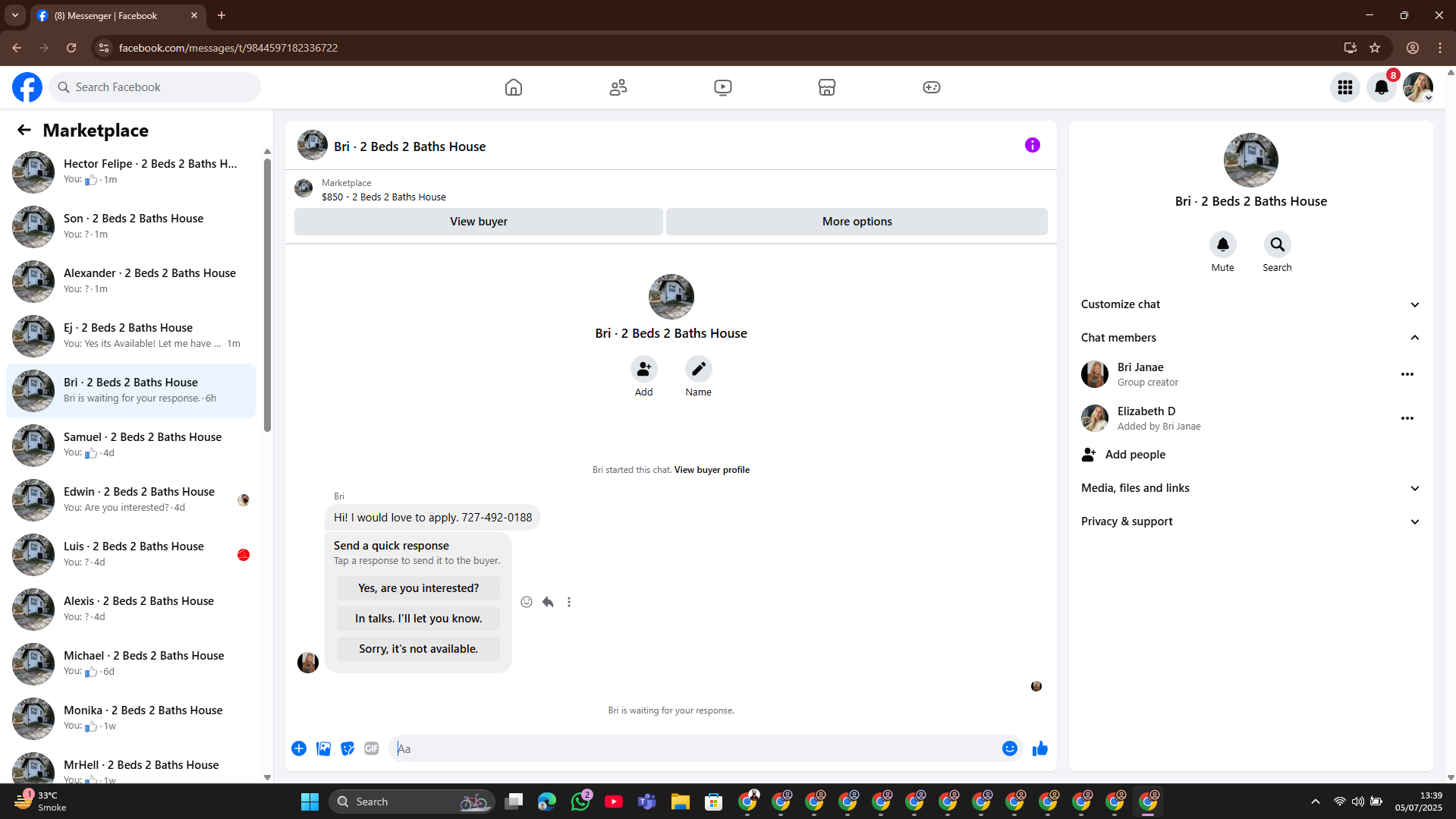Open the notifications bell with badge 8
Screen dimensions: 1456x819
(1382, 87)
